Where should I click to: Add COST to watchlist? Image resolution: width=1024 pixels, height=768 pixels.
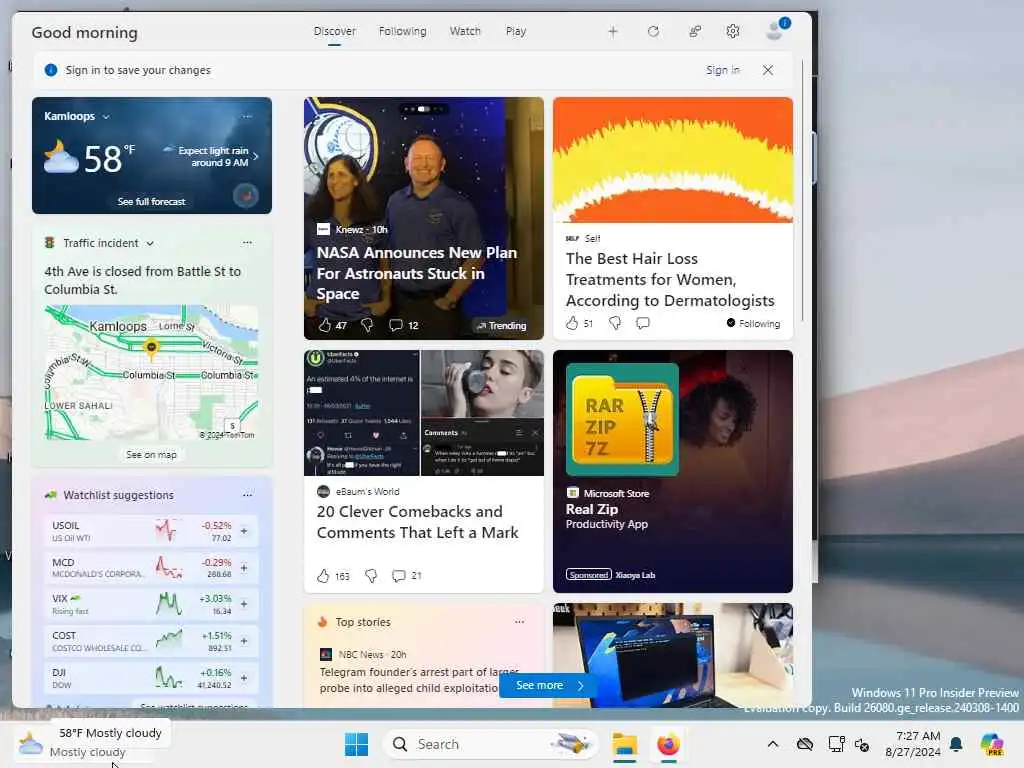(x=244, y=641)
